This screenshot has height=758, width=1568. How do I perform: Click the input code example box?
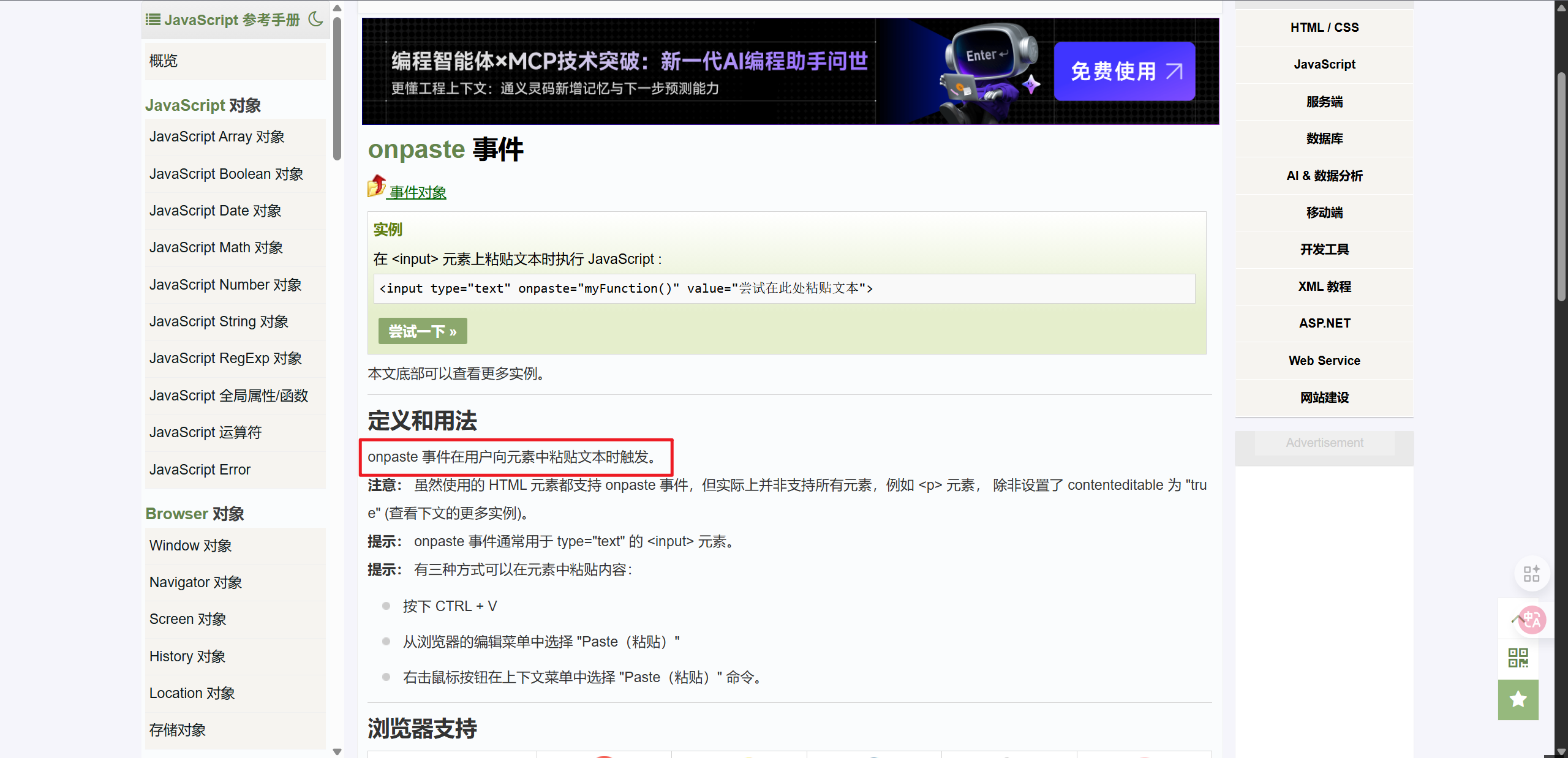tap(784, 288)
